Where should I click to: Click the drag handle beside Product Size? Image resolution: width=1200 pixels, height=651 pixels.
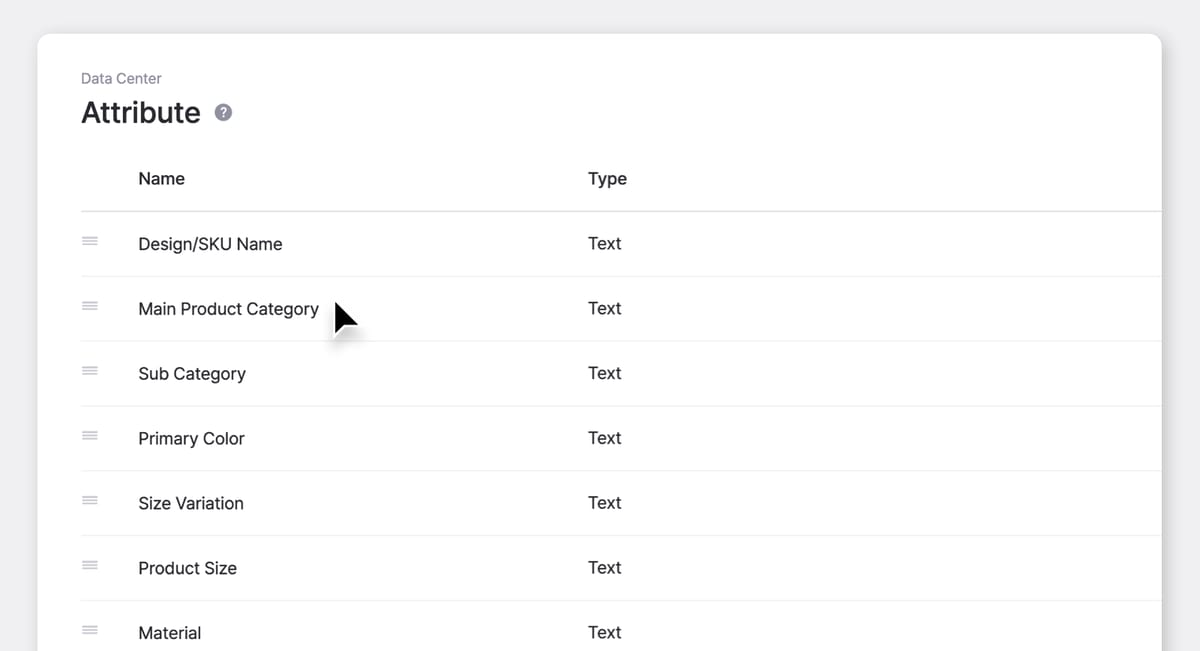[x=89, y=566]
